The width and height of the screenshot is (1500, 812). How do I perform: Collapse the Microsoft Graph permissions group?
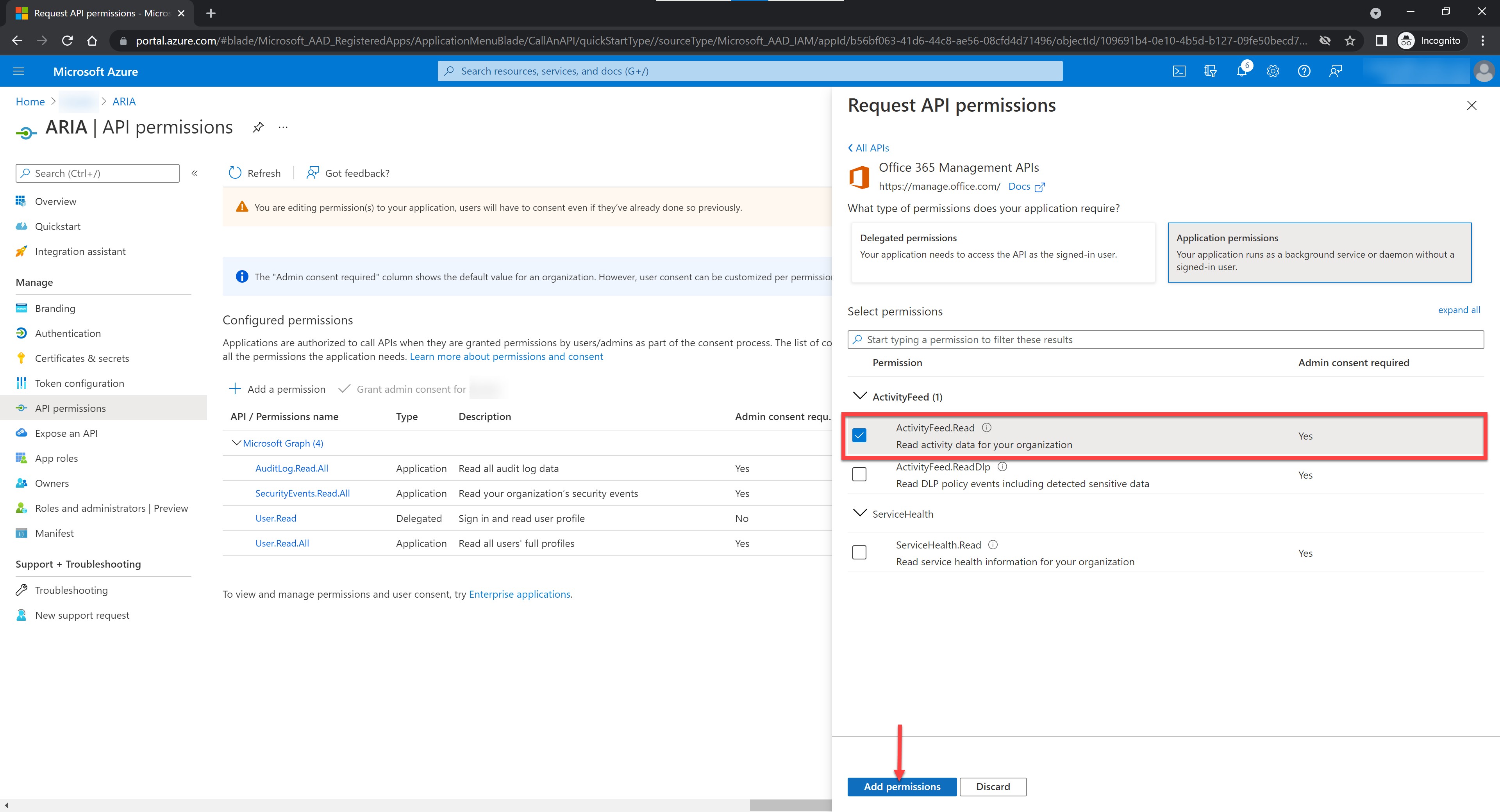click(236, 443)
